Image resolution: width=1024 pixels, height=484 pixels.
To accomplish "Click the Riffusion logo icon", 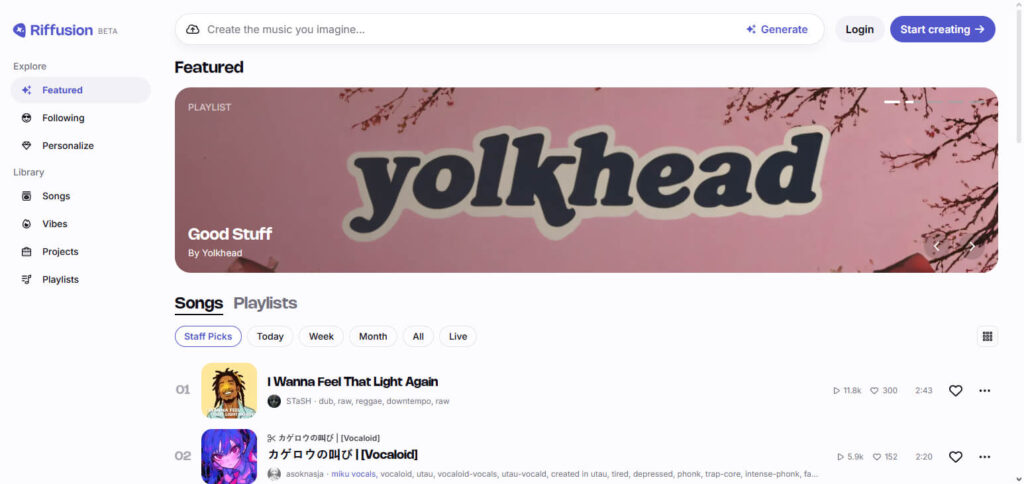I will pos(20,30).
